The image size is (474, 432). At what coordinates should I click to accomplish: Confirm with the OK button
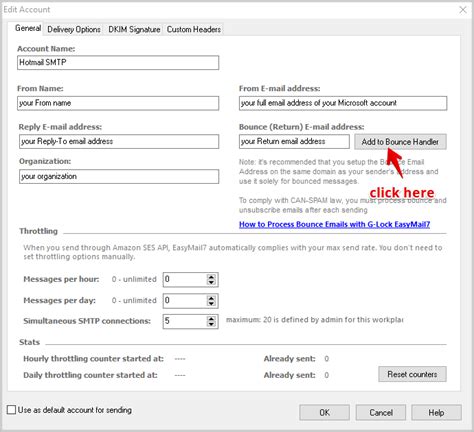(x=324, y=413)
